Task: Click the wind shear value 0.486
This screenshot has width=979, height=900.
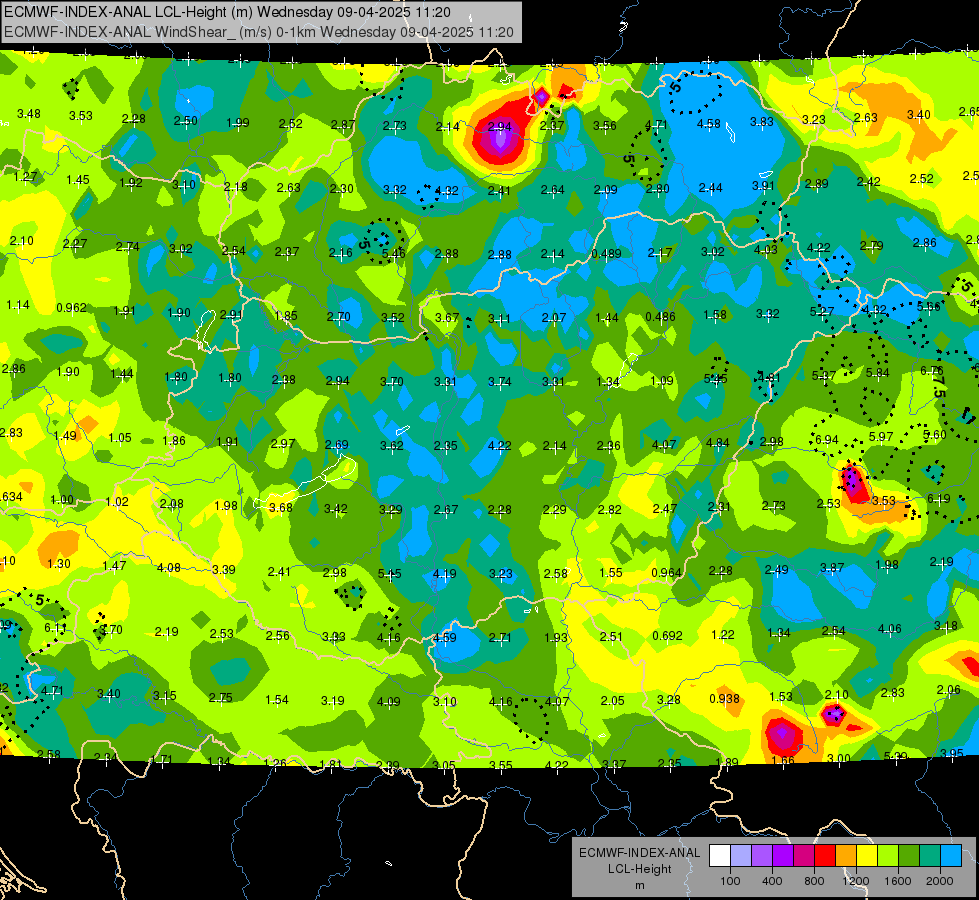Action: (660, 317)
